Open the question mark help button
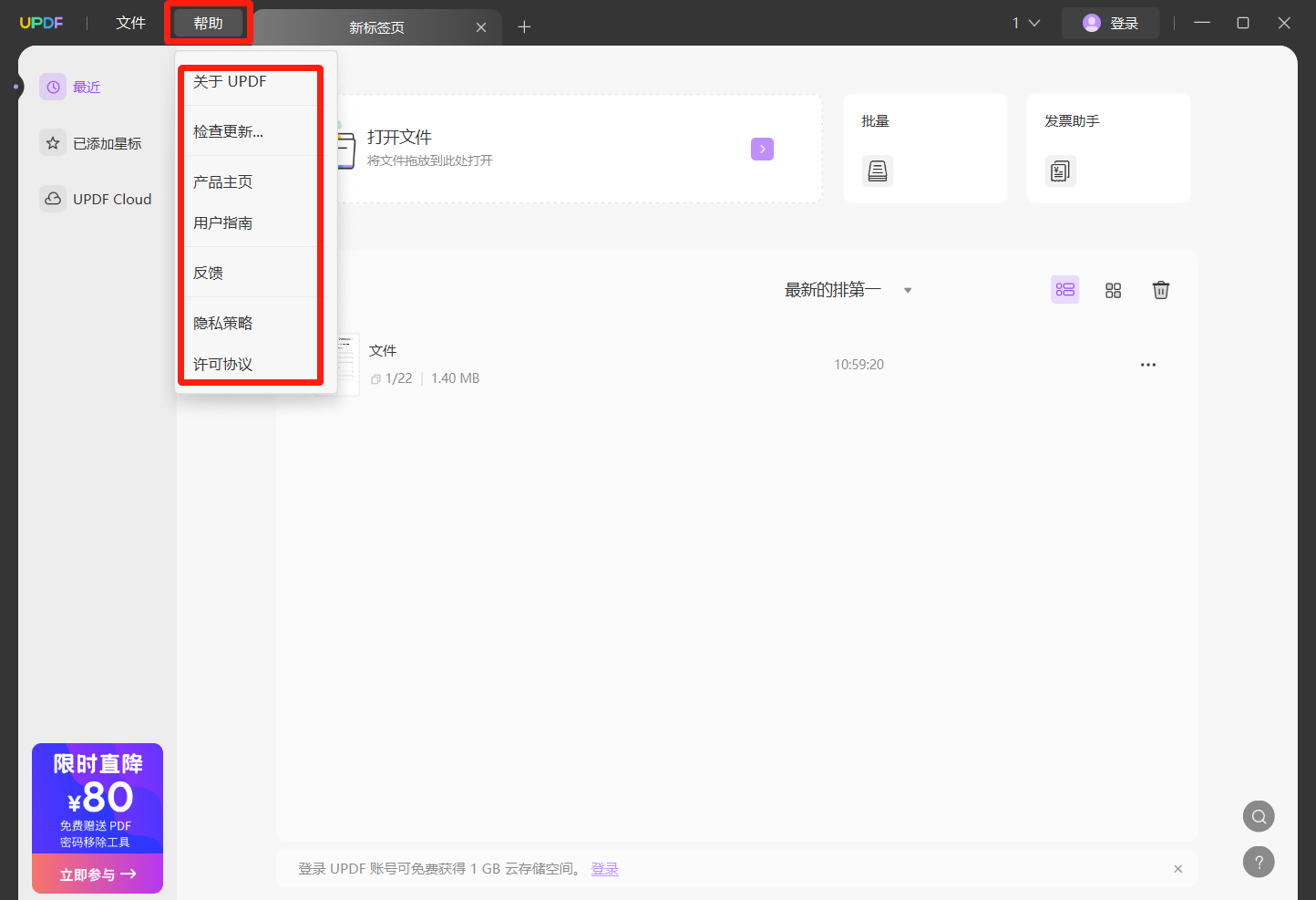Image resolution: width=1316 pixels, height=900 pixels. pyautogui.click(x=1259, y=862)
